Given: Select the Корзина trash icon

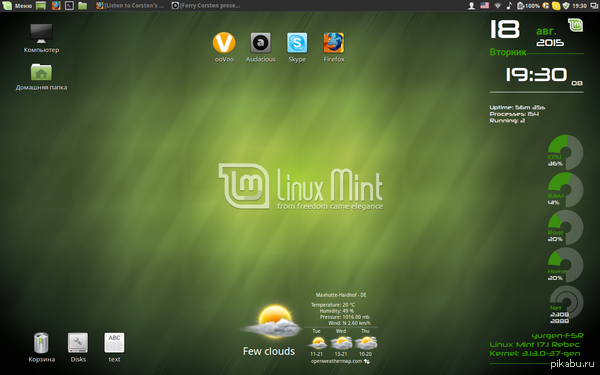Looking at the screenshot, I should point(41,347).
